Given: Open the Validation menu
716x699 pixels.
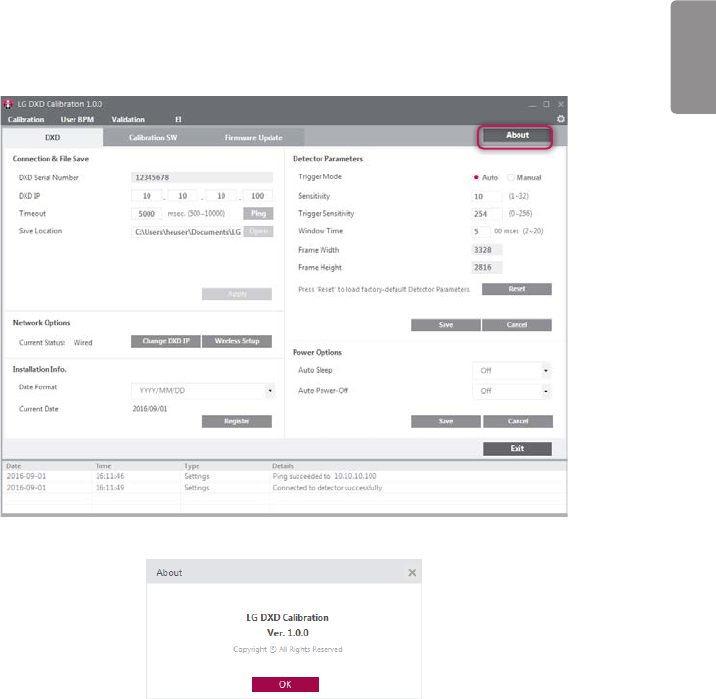Looking at the screenshot, I should click(128, 120).
